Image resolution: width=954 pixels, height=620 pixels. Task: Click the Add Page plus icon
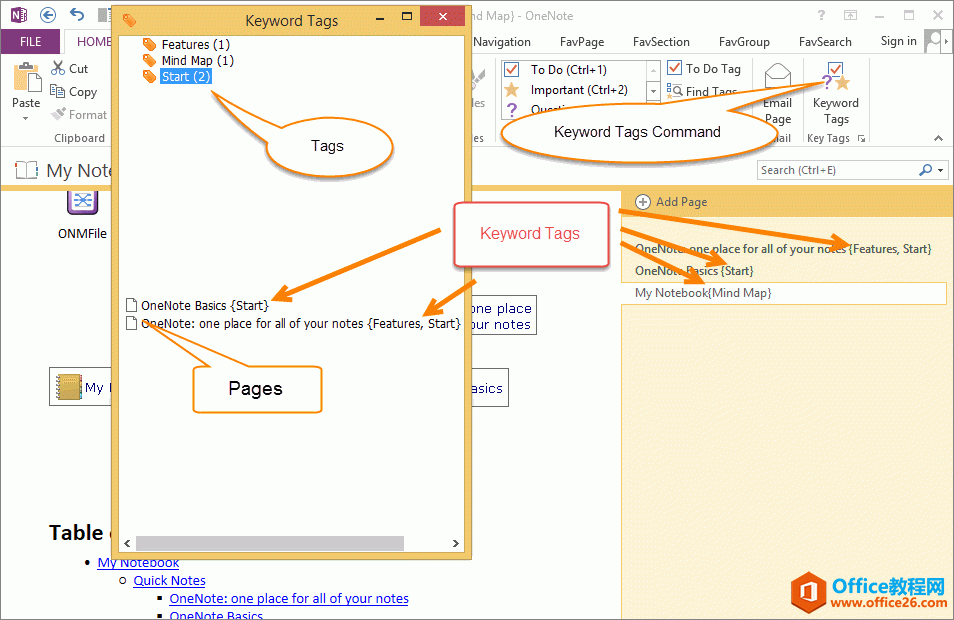(642, 202)
